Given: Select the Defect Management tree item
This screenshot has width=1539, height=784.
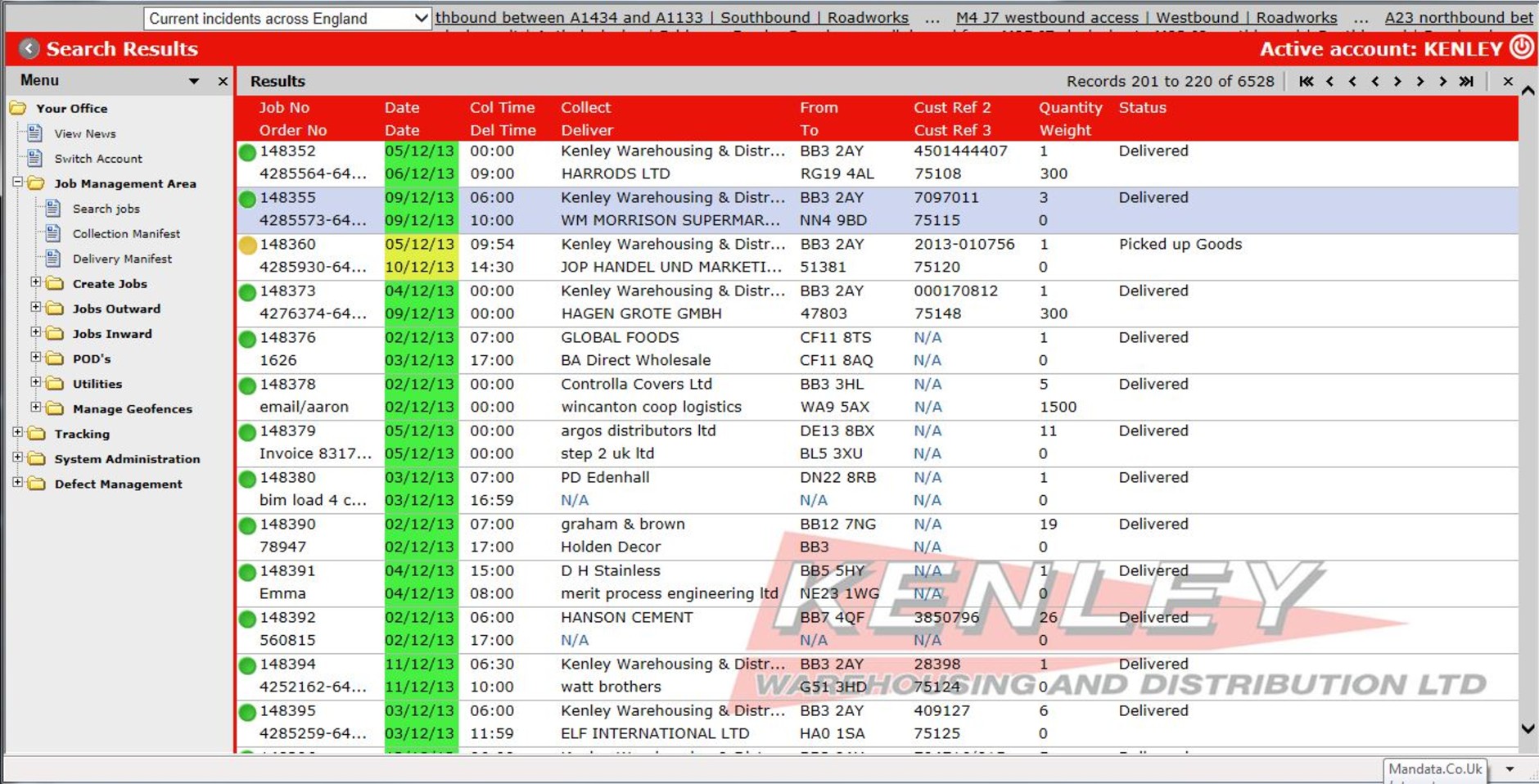Looking at the screenshot, I should (x=119, y=484).
